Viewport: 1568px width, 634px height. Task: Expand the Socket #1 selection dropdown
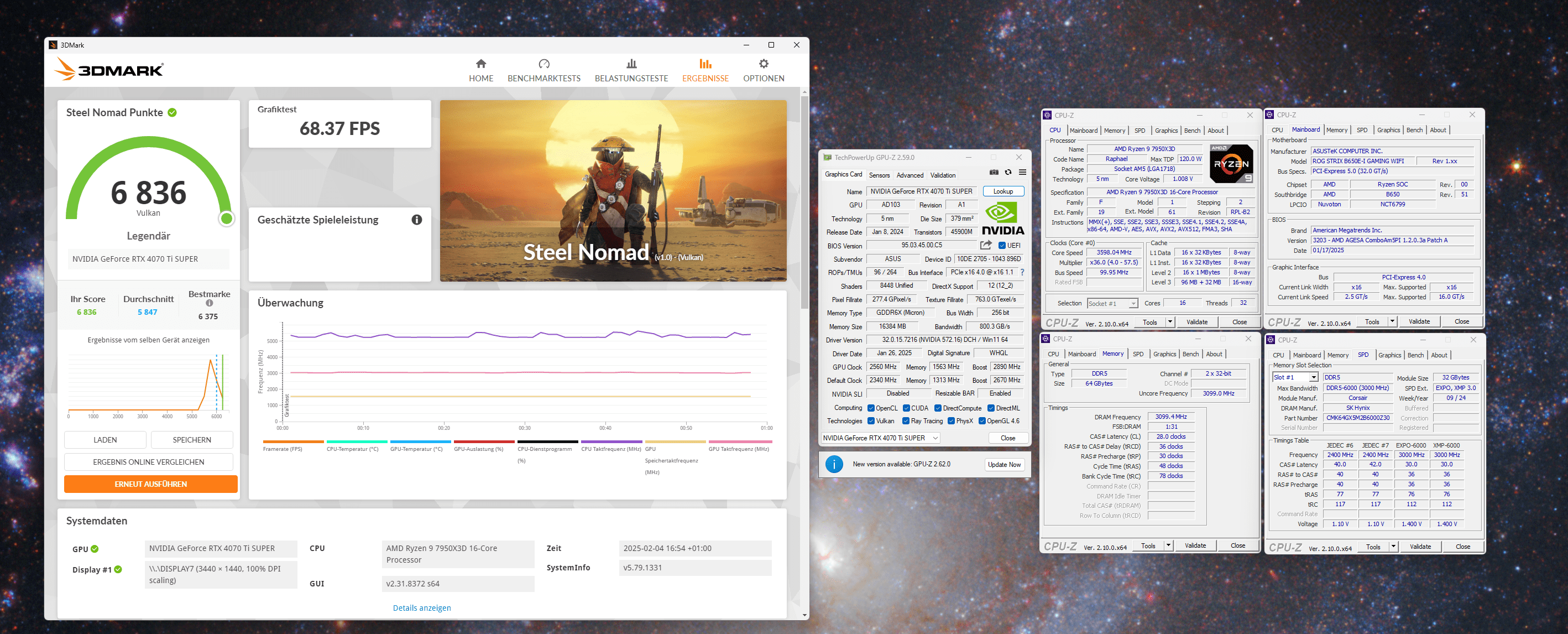[x=1133, y=303]
